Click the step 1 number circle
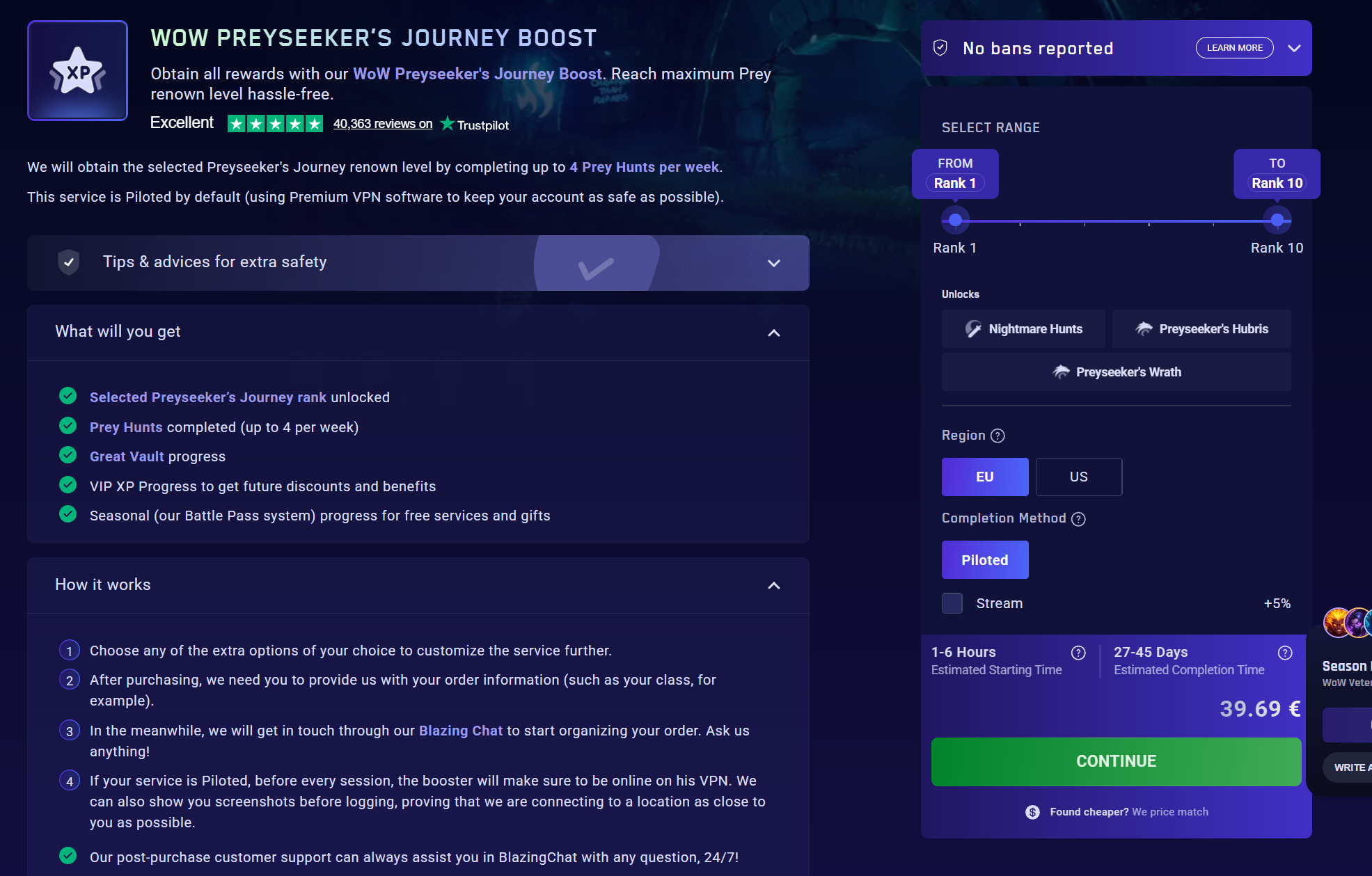The width and height of the screenshot is (1372, 876). (x=69, y=651)
